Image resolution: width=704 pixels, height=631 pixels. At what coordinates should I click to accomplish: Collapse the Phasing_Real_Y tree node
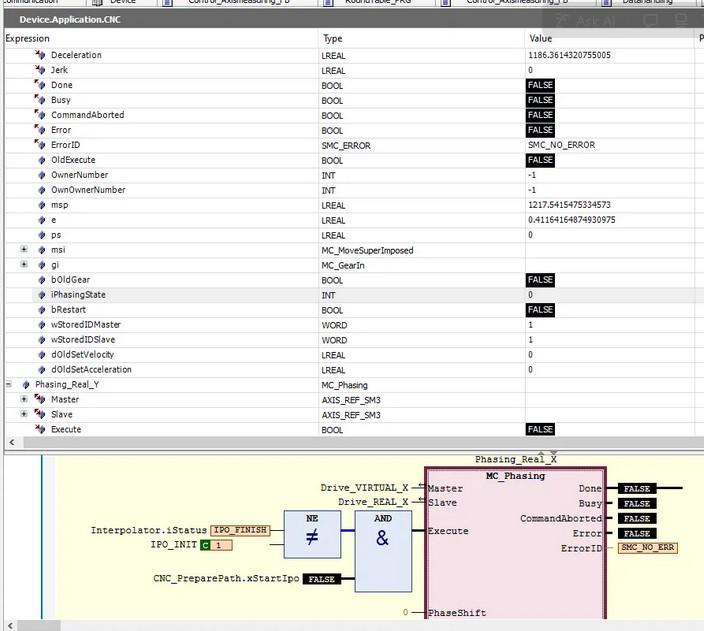click(9, 385)
